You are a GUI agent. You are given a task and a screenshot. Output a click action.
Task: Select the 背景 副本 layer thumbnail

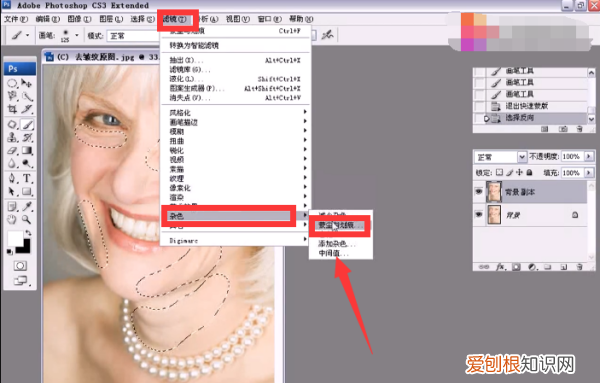coord(494,192)
